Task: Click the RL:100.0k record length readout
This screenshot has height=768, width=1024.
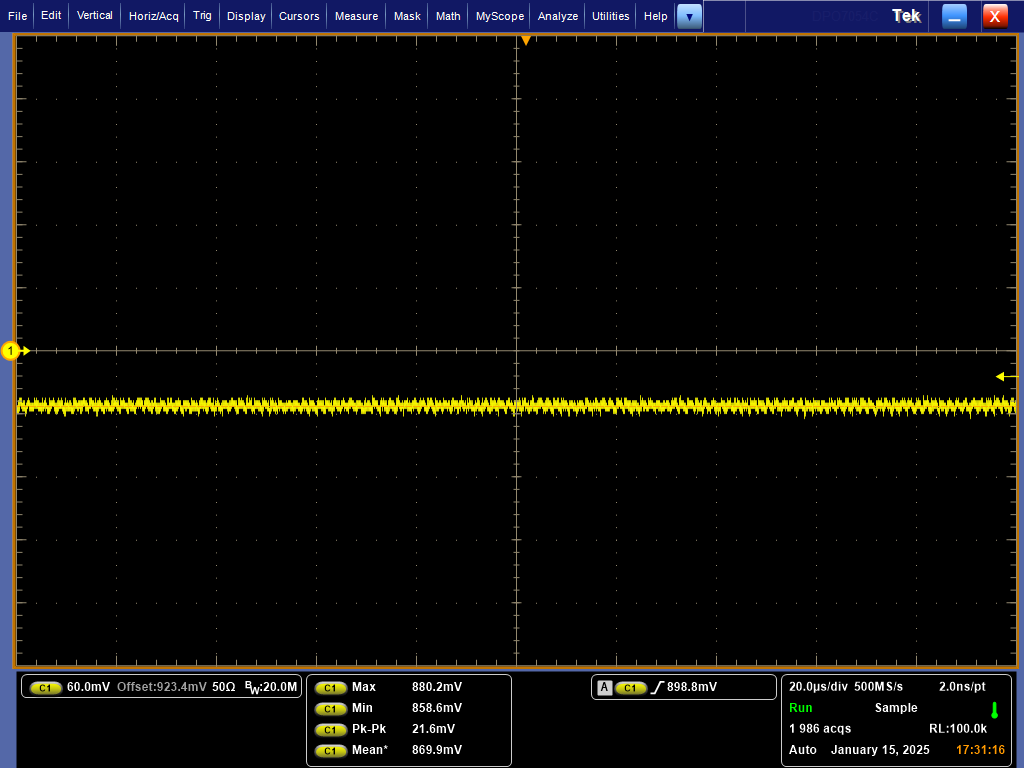Action: [x=958, y=729]
